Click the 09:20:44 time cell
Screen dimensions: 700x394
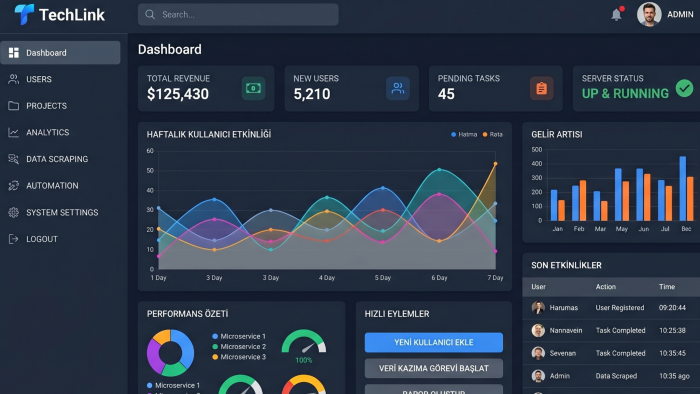pos(672,308)
